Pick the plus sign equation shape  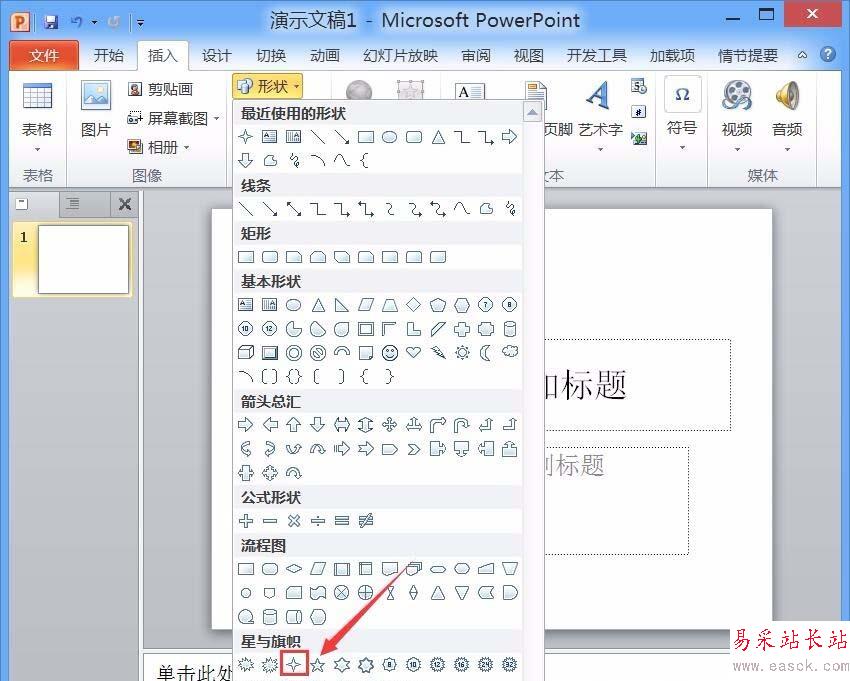246,521
